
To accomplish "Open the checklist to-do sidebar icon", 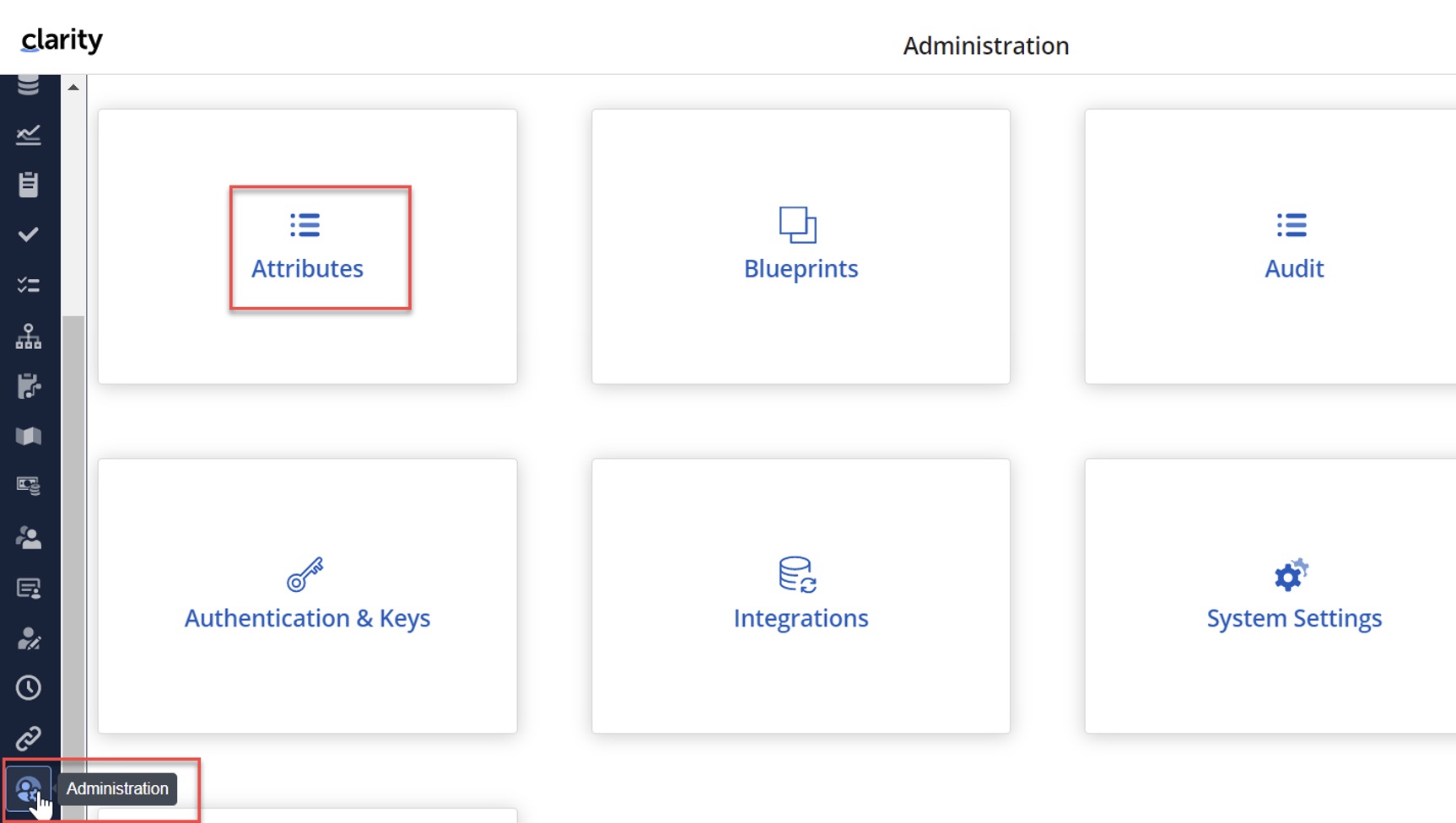I will point(29,285).
